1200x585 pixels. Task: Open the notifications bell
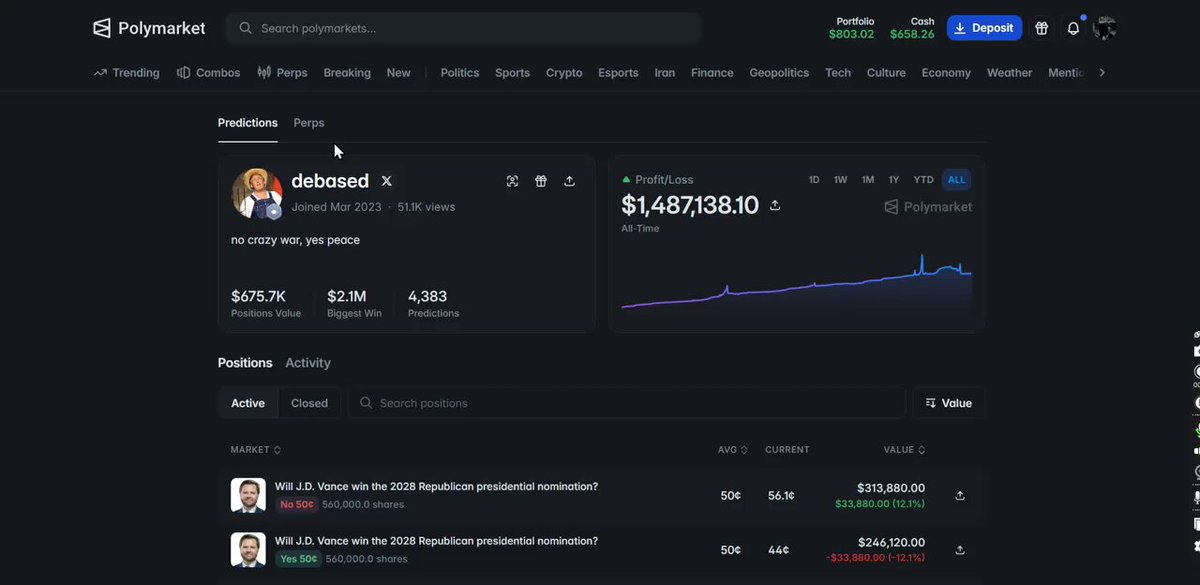point(1073,28)
